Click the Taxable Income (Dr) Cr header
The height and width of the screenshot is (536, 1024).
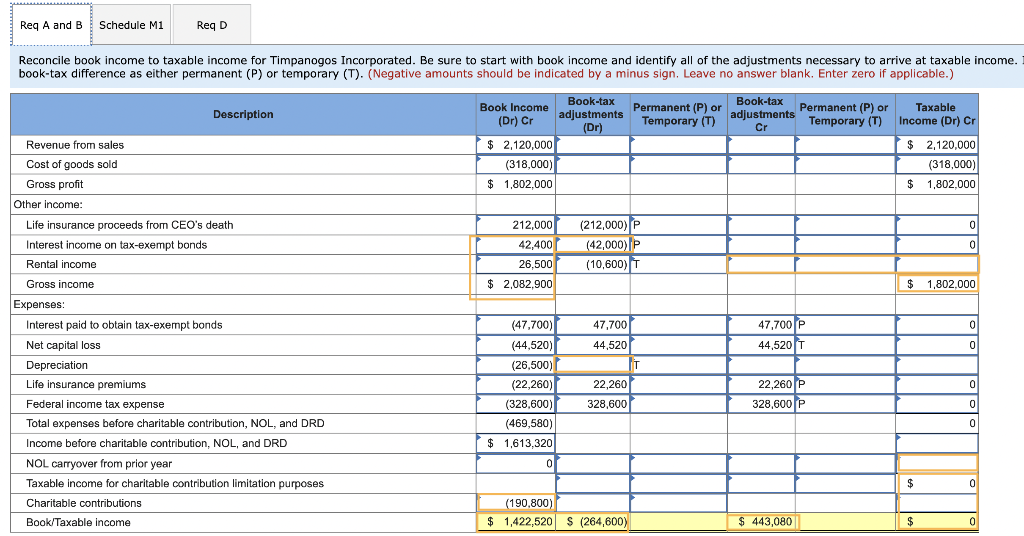point(936,114)
